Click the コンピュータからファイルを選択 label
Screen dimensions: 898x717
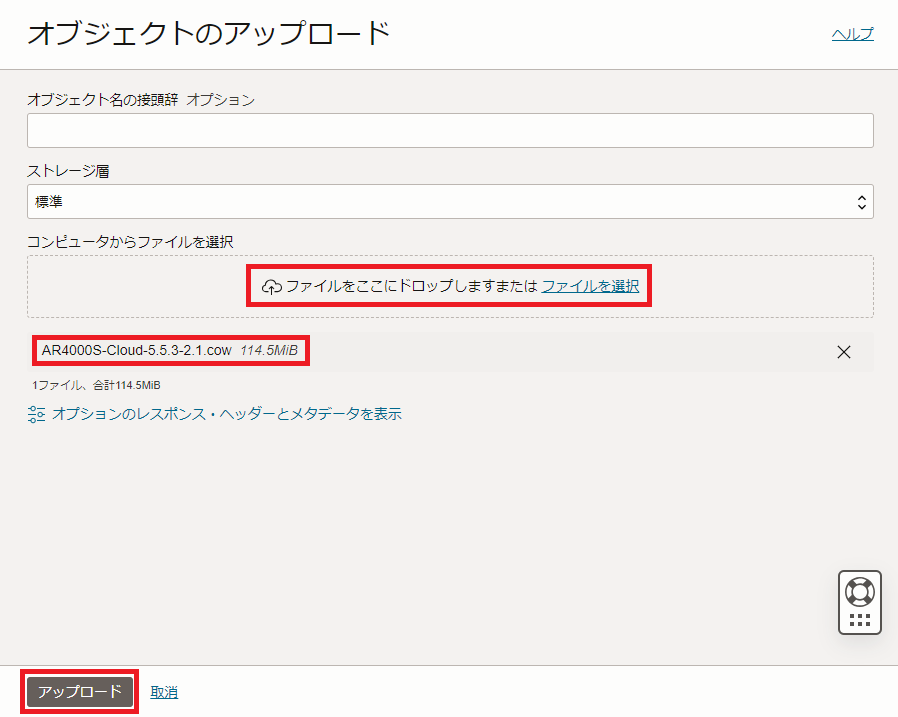130,241
